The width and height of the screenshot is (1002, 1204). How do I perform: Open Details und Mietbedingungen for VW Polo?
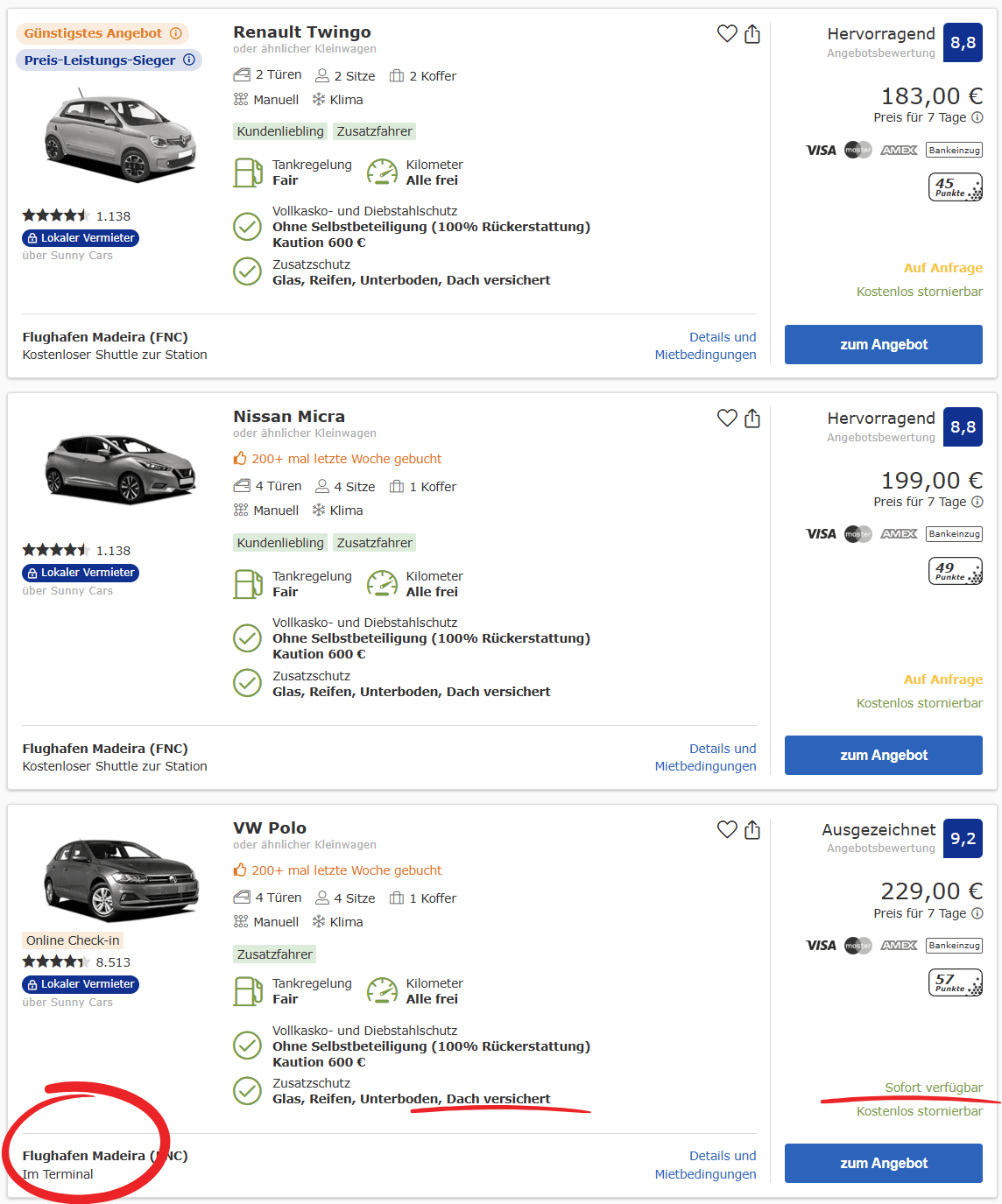[x=706, y=1165]
